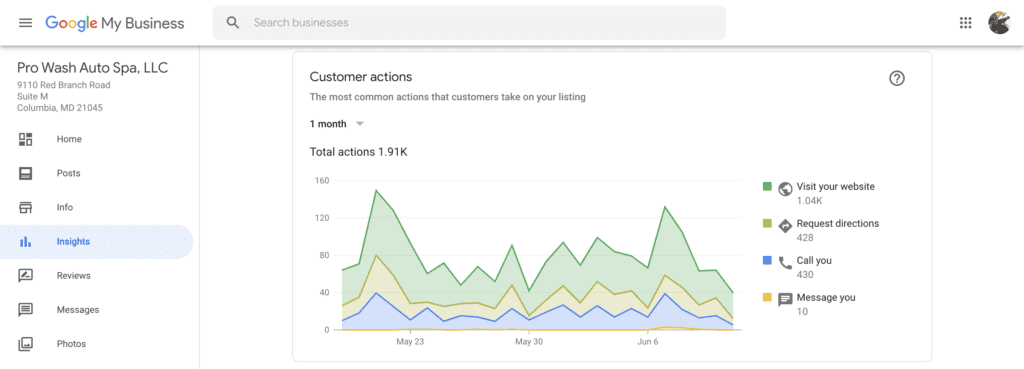1024x369 pixels.
Task: Open Messages in the sidebar
Action: click(97, 310)
